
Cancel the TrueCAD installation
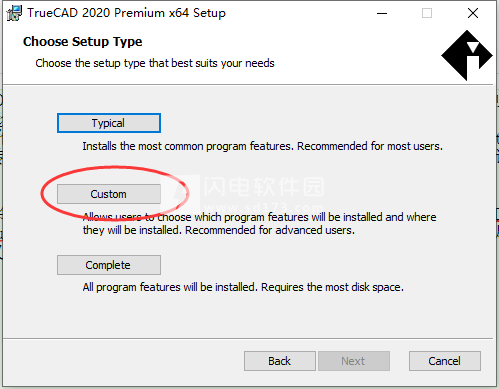click(x=445, y=361)
